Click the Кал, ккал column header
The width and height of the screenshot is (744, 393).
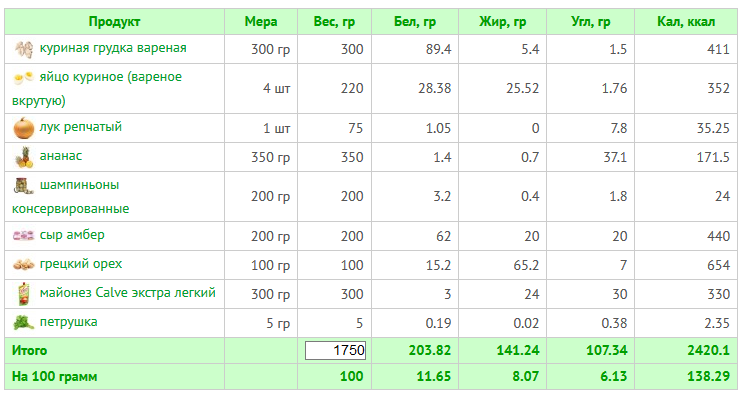tap(686, 22)
